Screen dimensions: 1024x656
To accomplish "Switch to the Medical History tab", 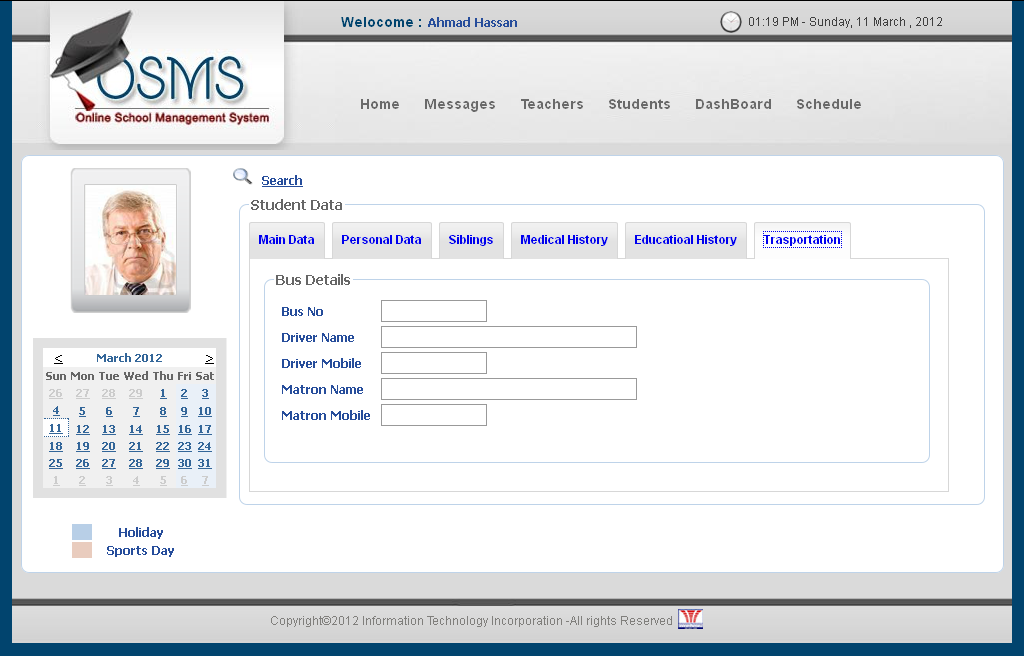I will point(564,240).
